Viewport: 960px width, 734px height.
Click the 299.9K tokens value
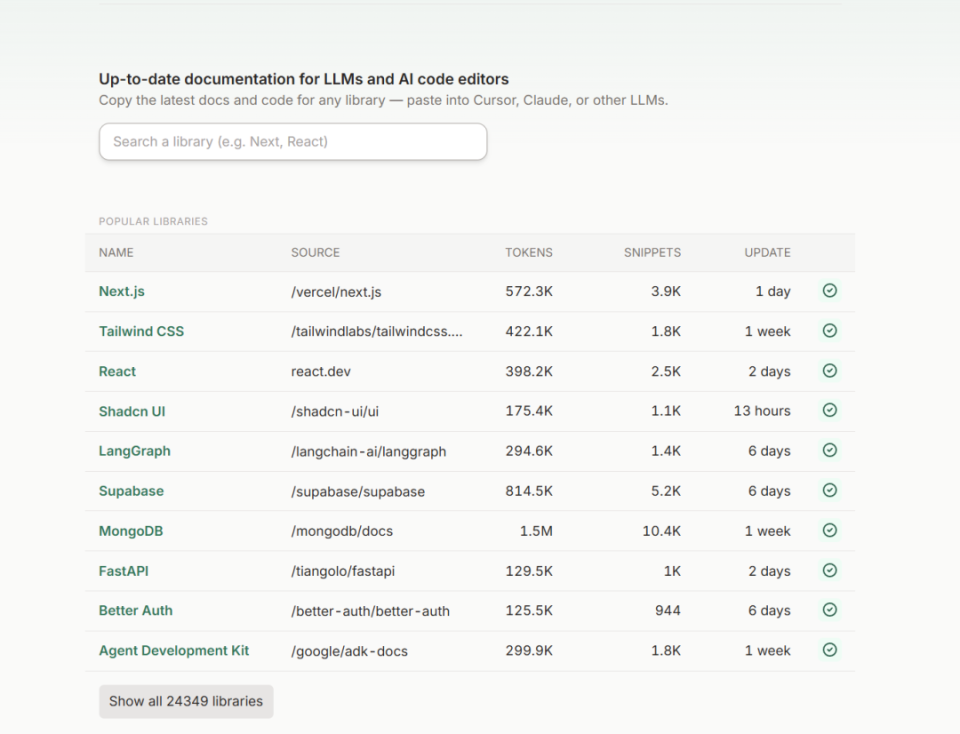click(x=529, y=651)
